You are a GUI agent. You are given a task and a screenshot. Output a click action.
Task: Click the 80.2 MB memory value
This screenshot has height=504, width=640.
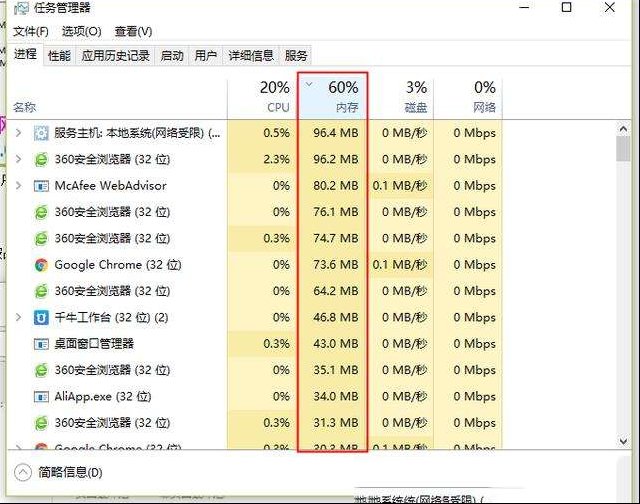coord(336,186)
